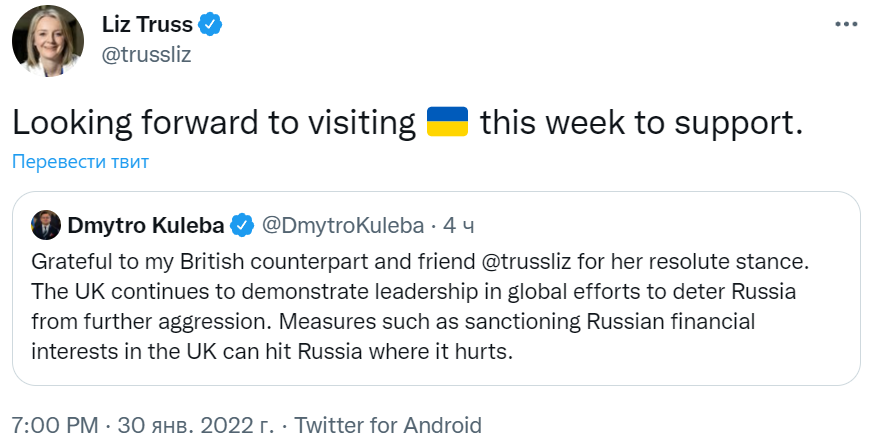Open the @trussliz handle under the author name
This screenshot has height=448, width=880.
click(x=146, y=54)
